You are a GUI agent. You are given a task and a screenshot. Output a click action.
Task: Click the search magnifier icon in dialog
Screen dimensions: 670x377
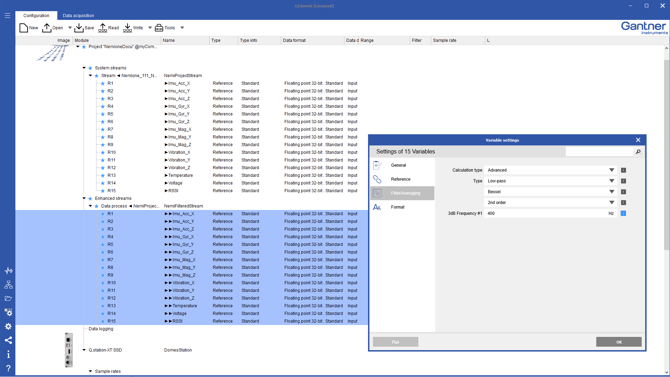[638, 152]
